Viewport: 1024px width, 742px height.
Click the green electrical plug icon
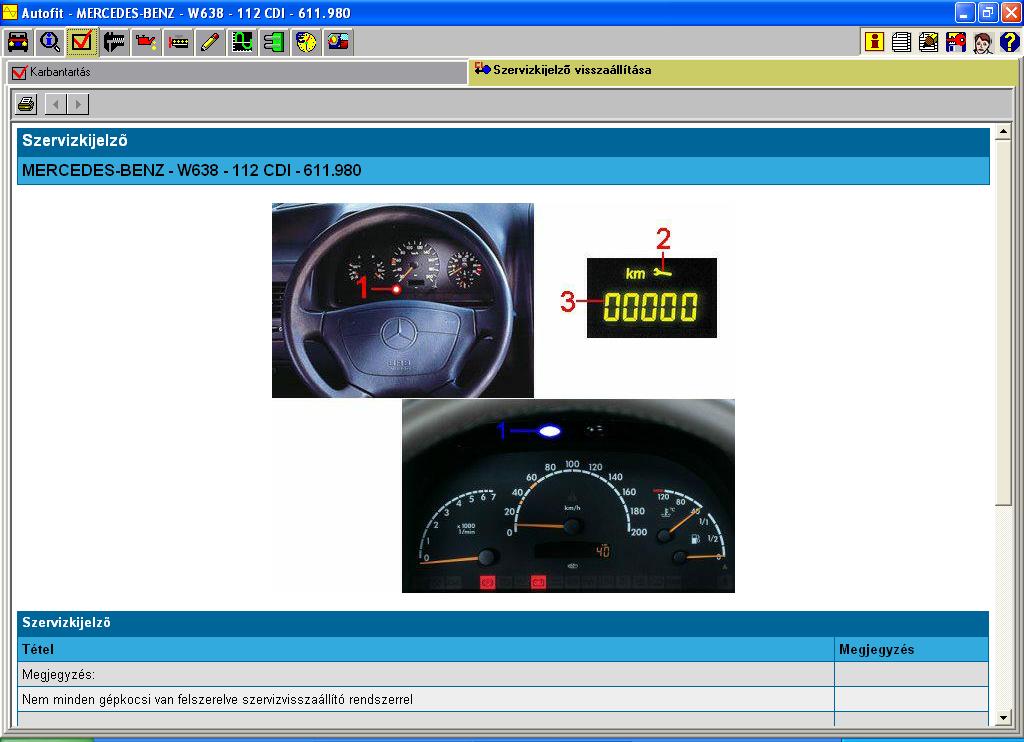(x=274, y=42)
